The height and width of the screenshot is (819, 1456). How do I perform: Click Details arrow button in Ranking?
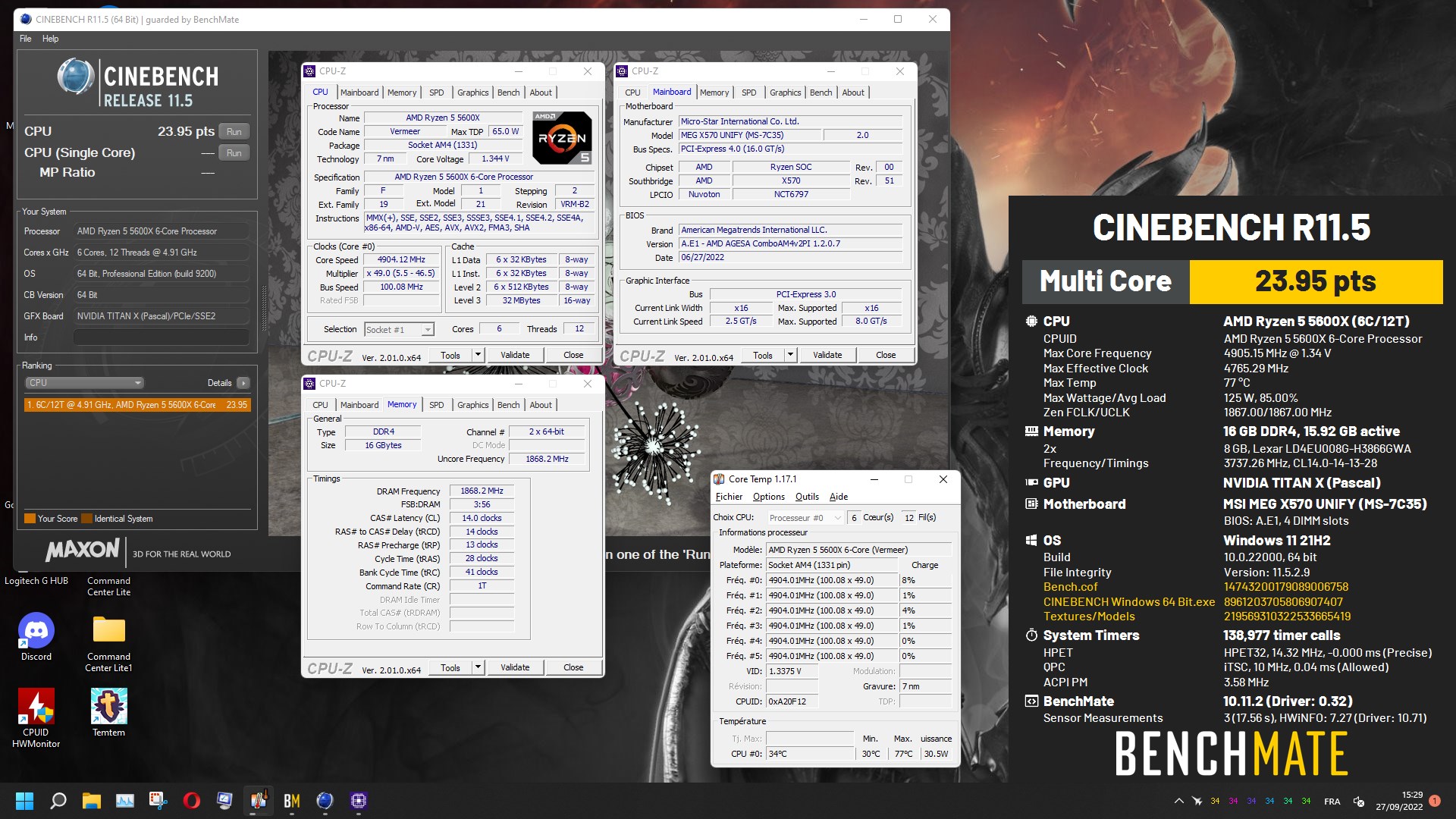243,383
